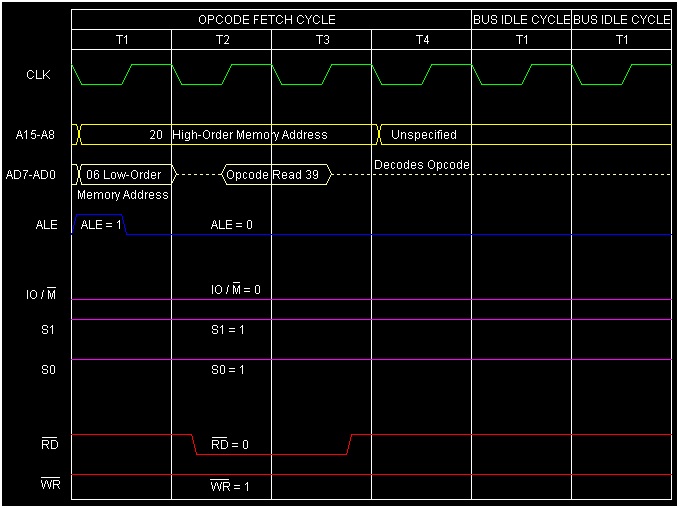Click the 'WR = 1' annotation
Screen dimensions: 679x508
point(230,486)
